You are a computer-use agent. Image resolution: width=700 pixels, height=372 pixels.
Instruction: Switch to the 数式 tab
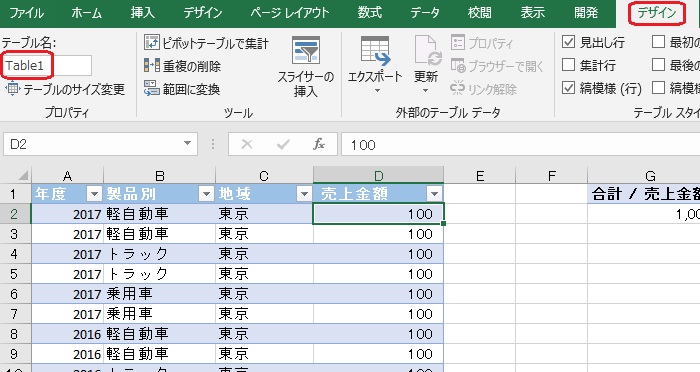point(370,13)
